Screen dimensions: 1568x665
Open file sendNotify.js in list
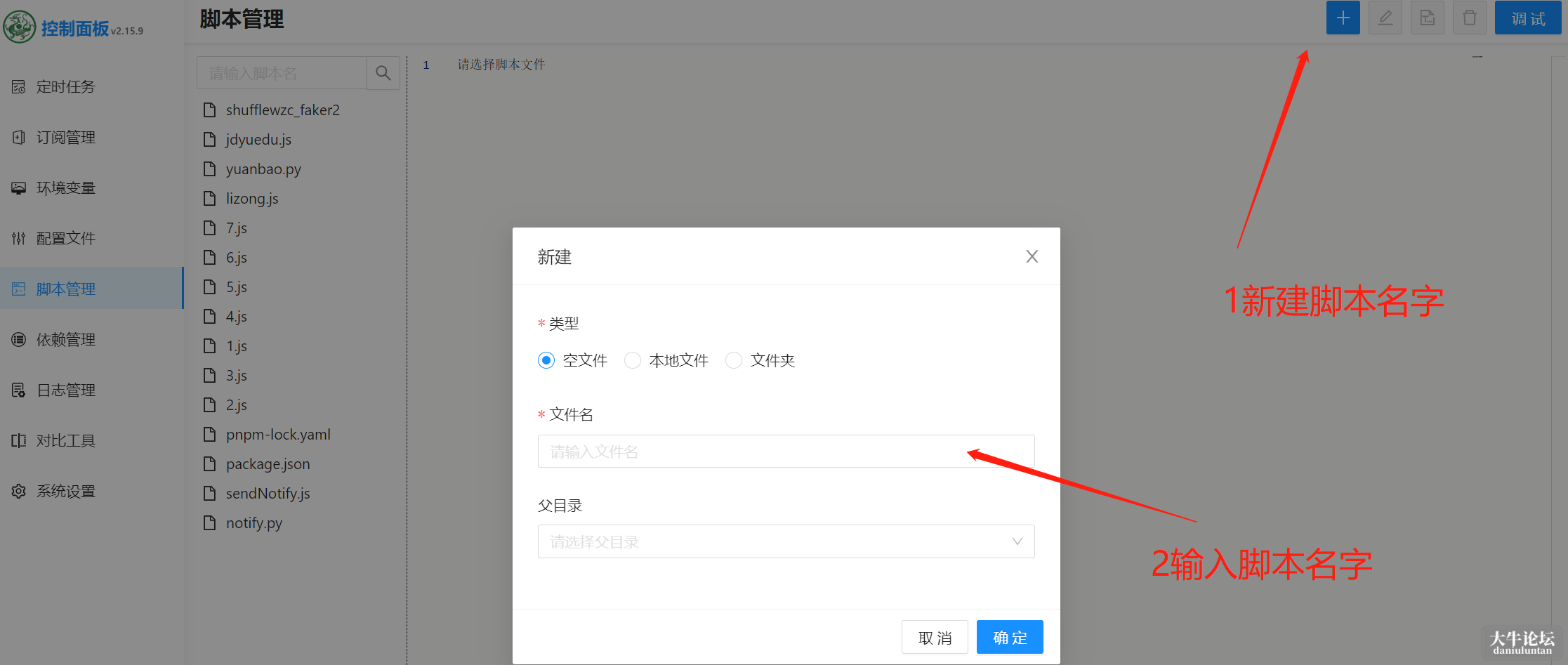pyautogui.click(x=268, y=494)
